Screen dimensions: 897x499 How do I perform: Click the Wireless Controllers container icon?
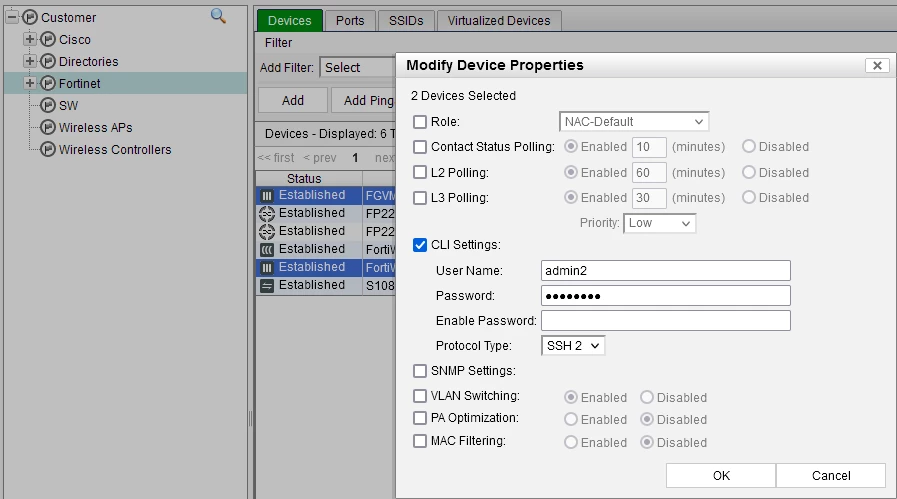48,149
